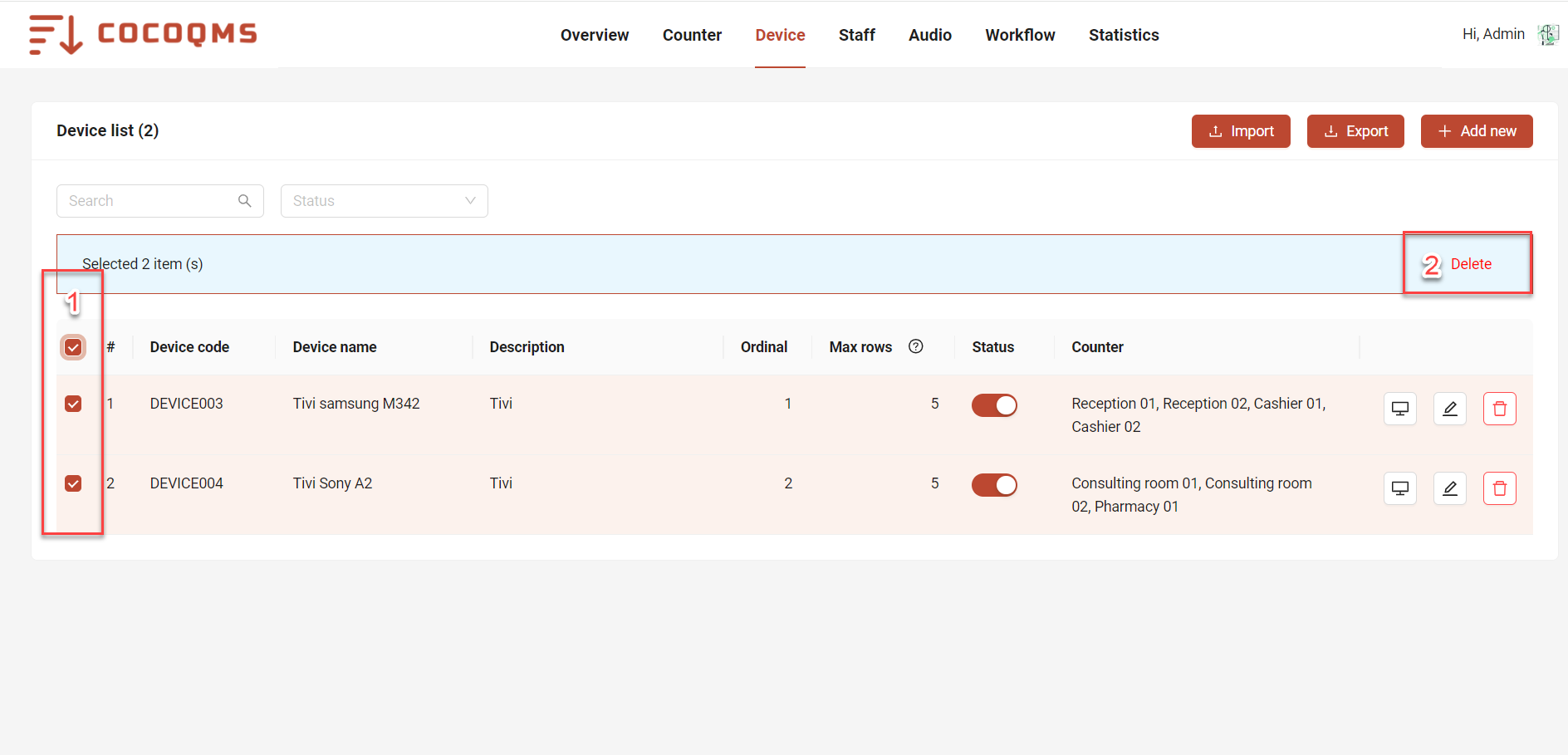
Task: Click the Max rows column header
Action: point(860,347)
